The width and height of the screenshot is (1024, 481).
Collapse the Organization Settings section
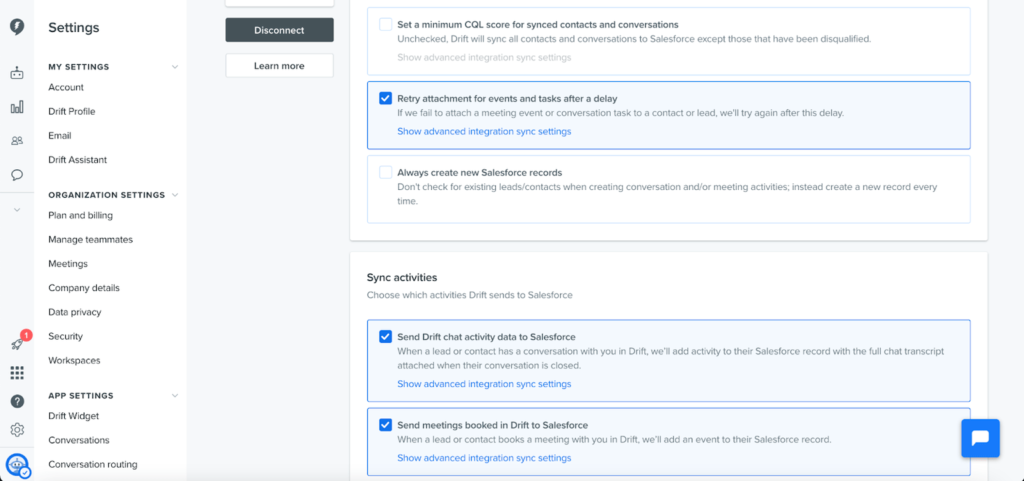tap(174, 194)
